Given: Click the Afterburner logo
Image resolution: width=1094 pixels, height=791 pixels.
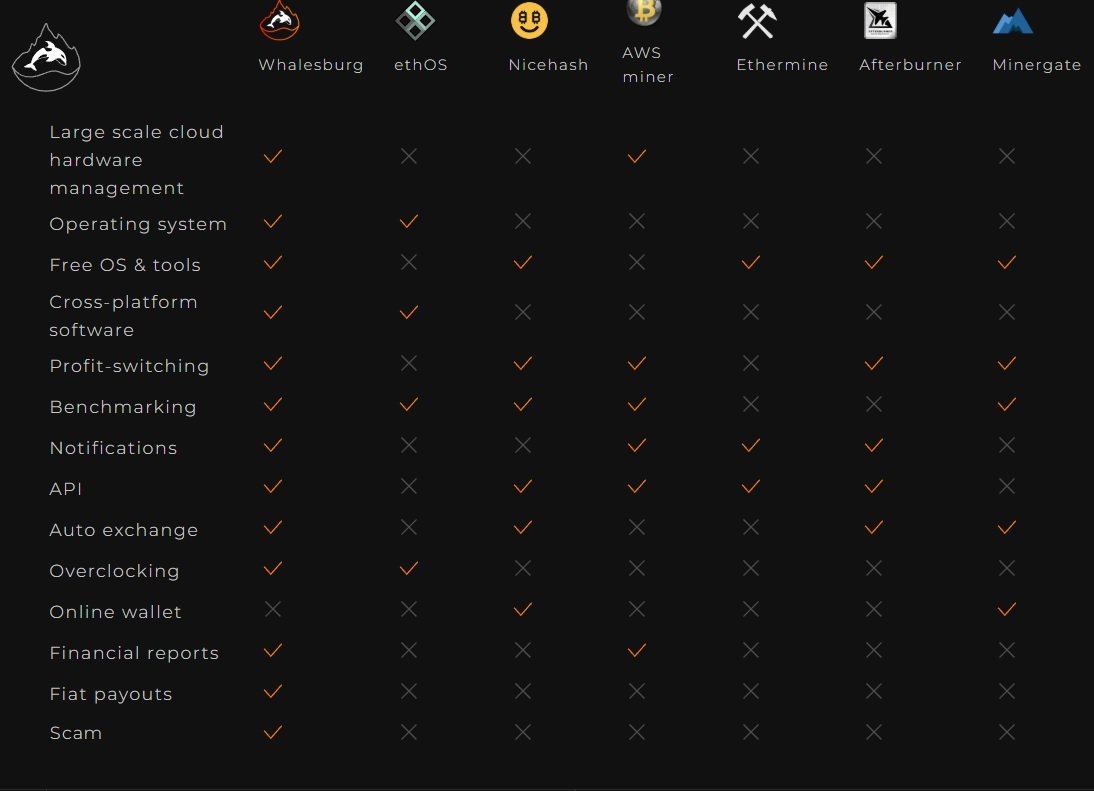Looking at the screenshot, I should click(x=880, y=21).
